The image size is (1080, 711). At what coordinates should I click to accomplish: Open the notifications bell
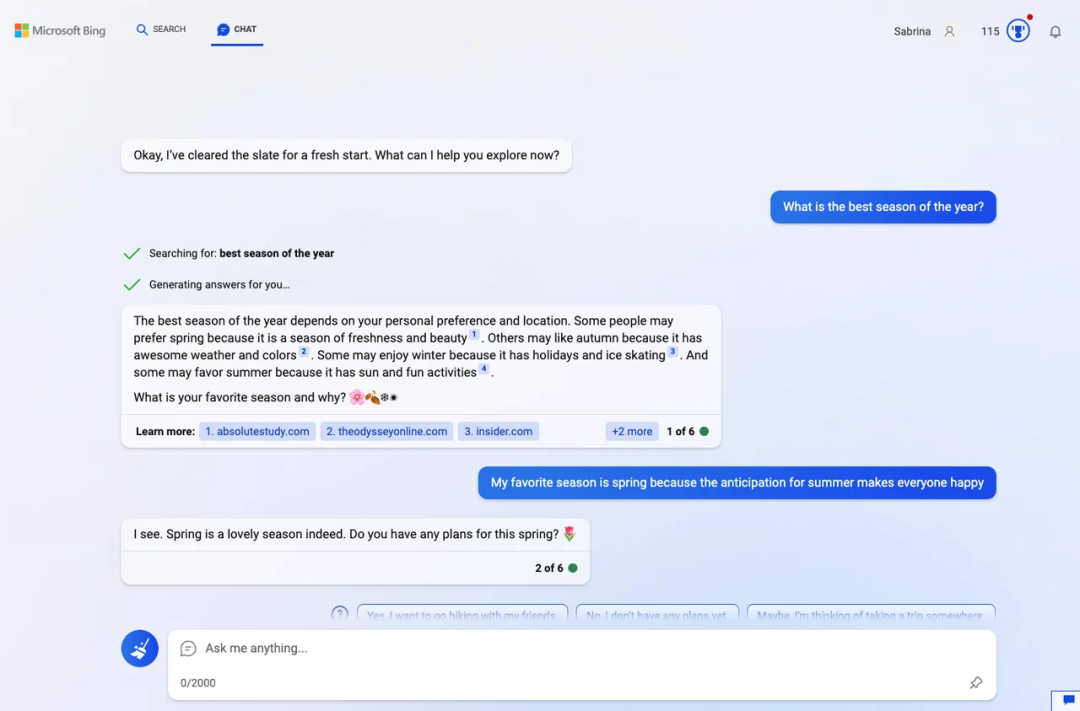pyautogui.click(x=1055, y=32)
